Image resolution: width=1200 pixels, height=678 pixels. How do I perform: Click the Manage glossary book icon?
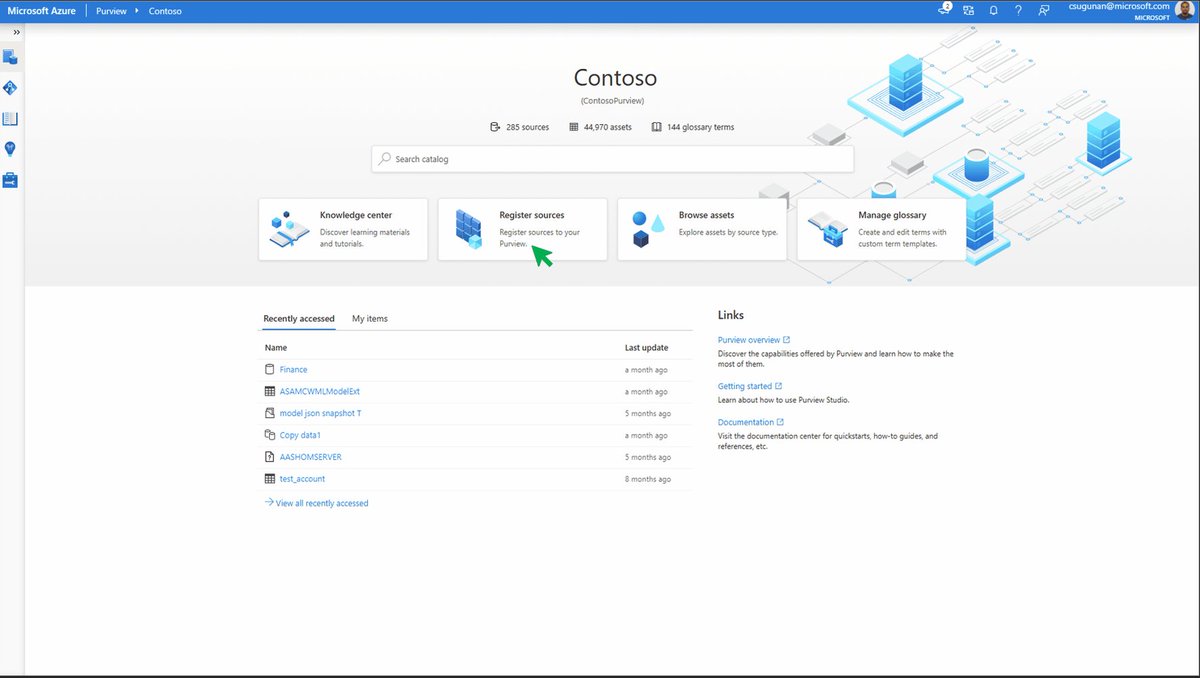point(828,230)
